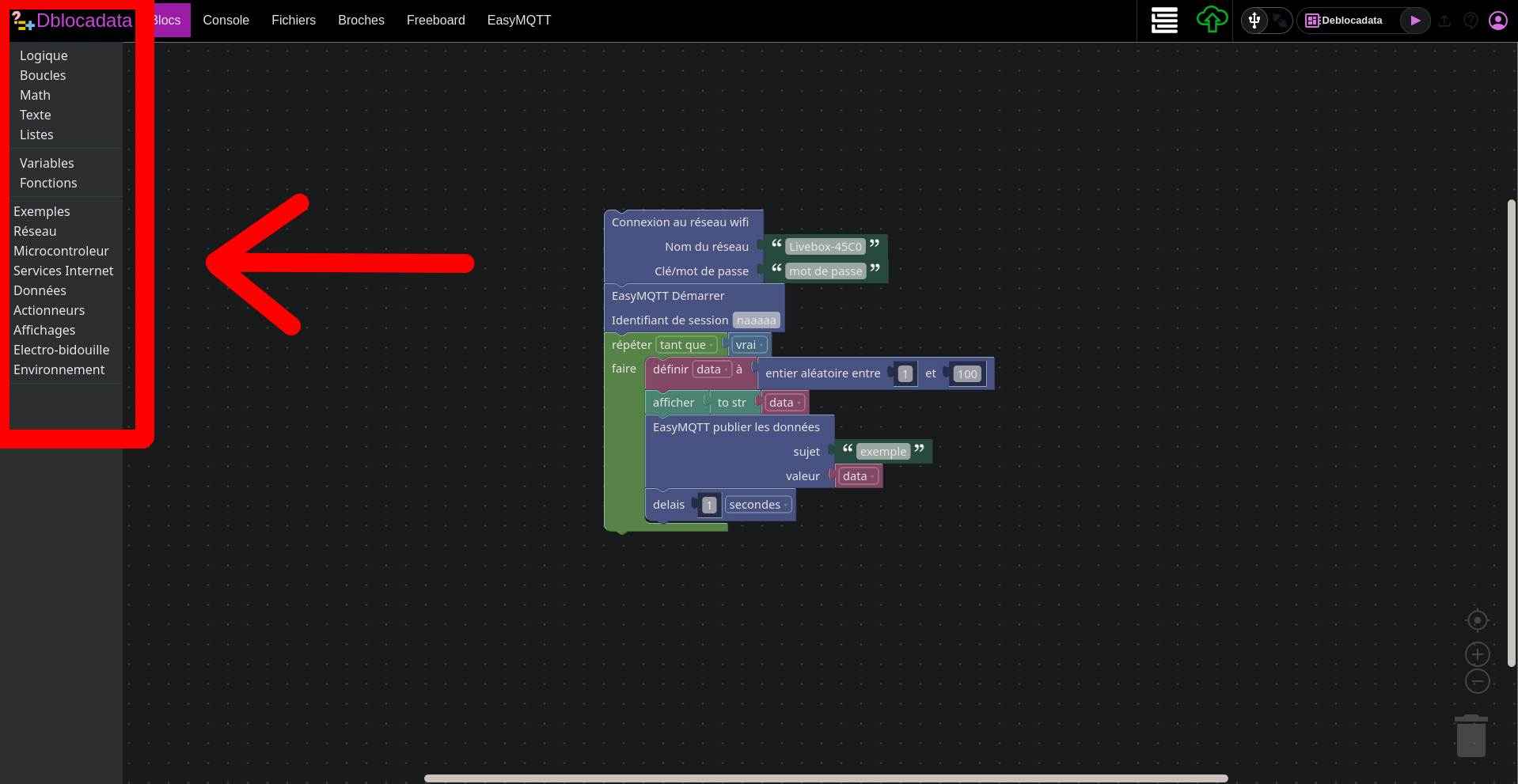Image resolution: width=1518 pixels, height=784 pixels.
Task: Click the horizontal workspace scrollbar
Action: click(825, 778)
